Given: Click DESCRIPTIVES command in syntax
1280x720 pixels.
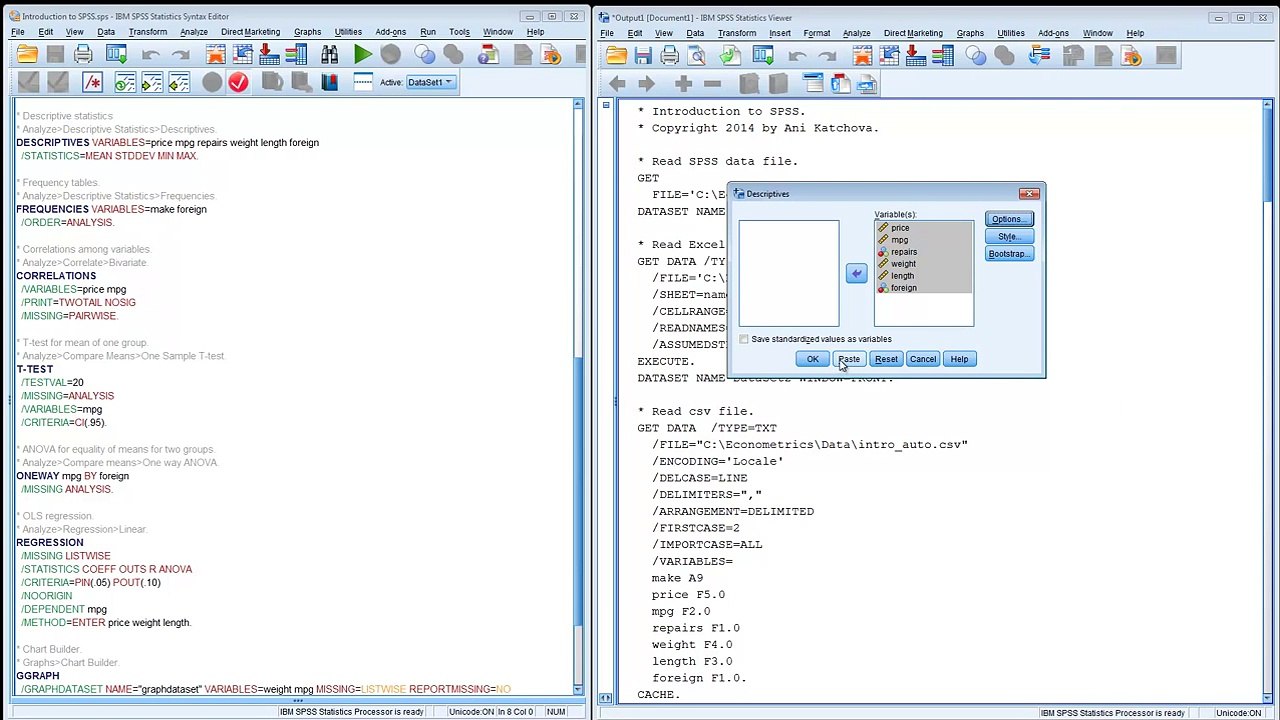Looking at the screenshot, I should click(x=53, y=143).
